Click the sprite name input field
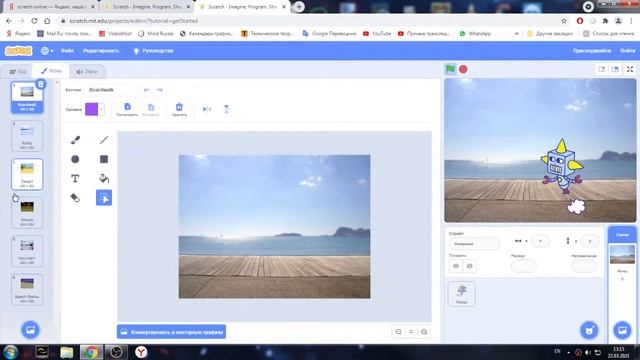 [474, 244]
